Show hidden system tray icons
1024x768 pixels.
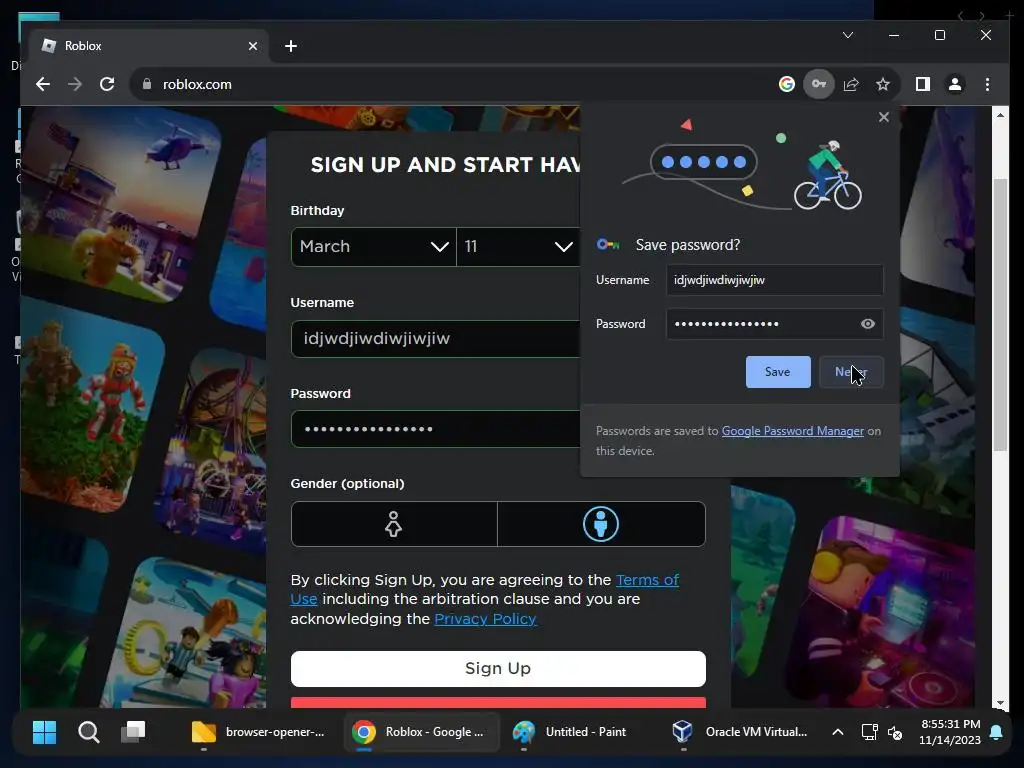tap(838, 732)
